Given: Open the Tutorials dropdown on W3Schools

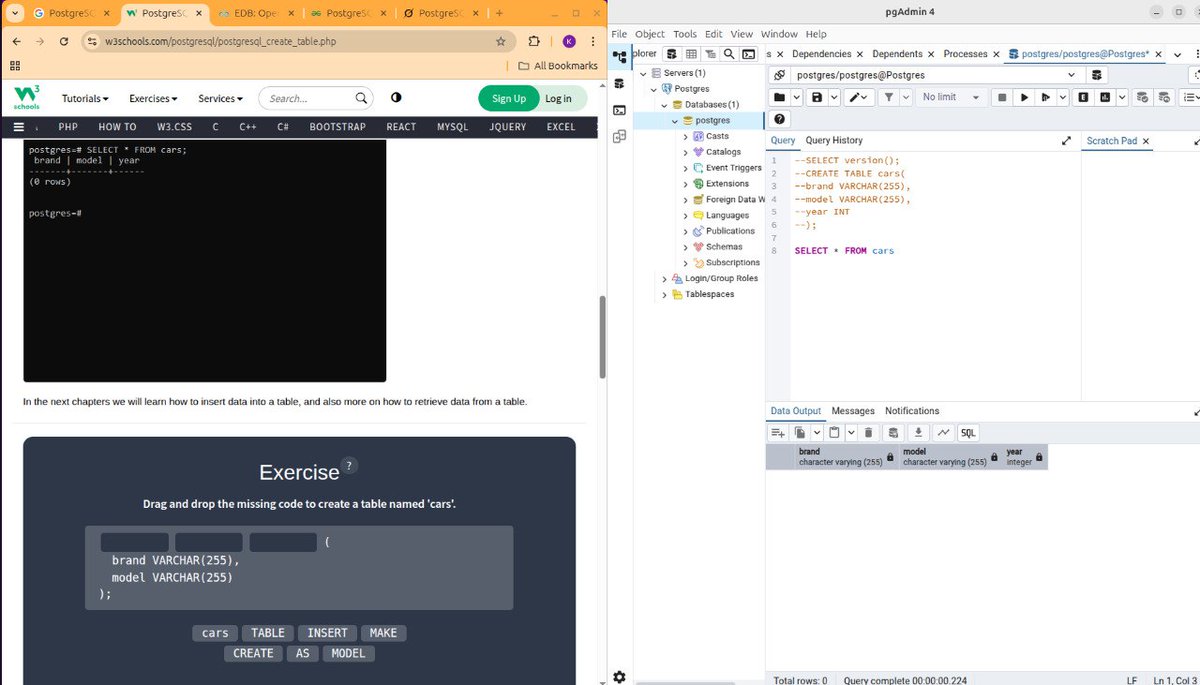Looking at the screenshot, I should [x=85, y=98].
